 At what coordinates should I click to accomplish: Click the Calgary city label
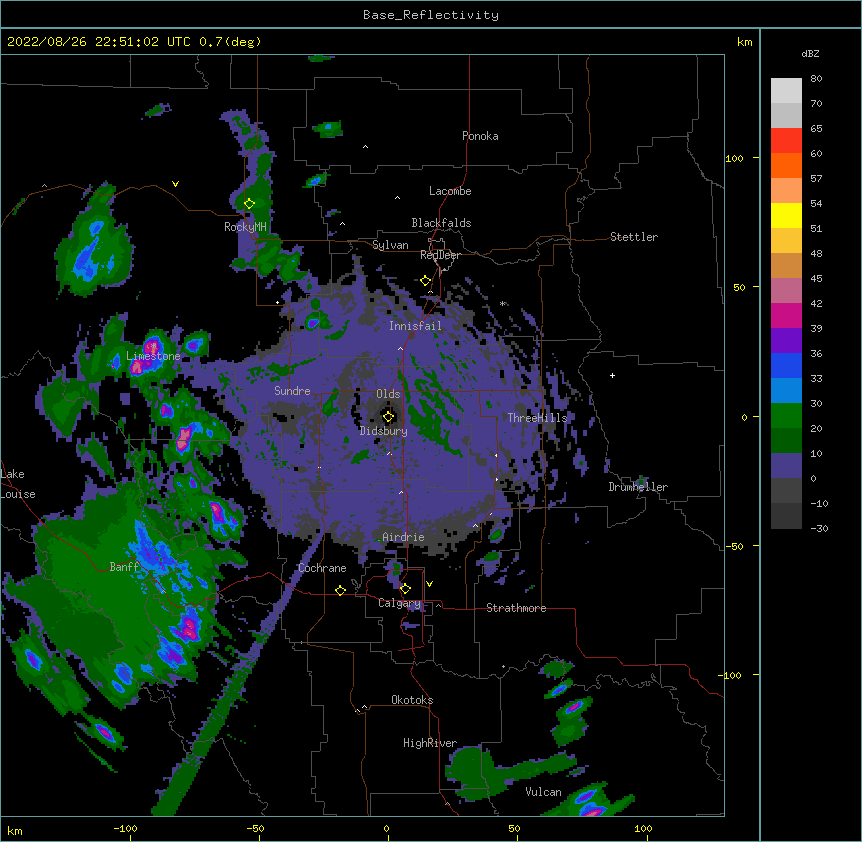pos(399,603)
